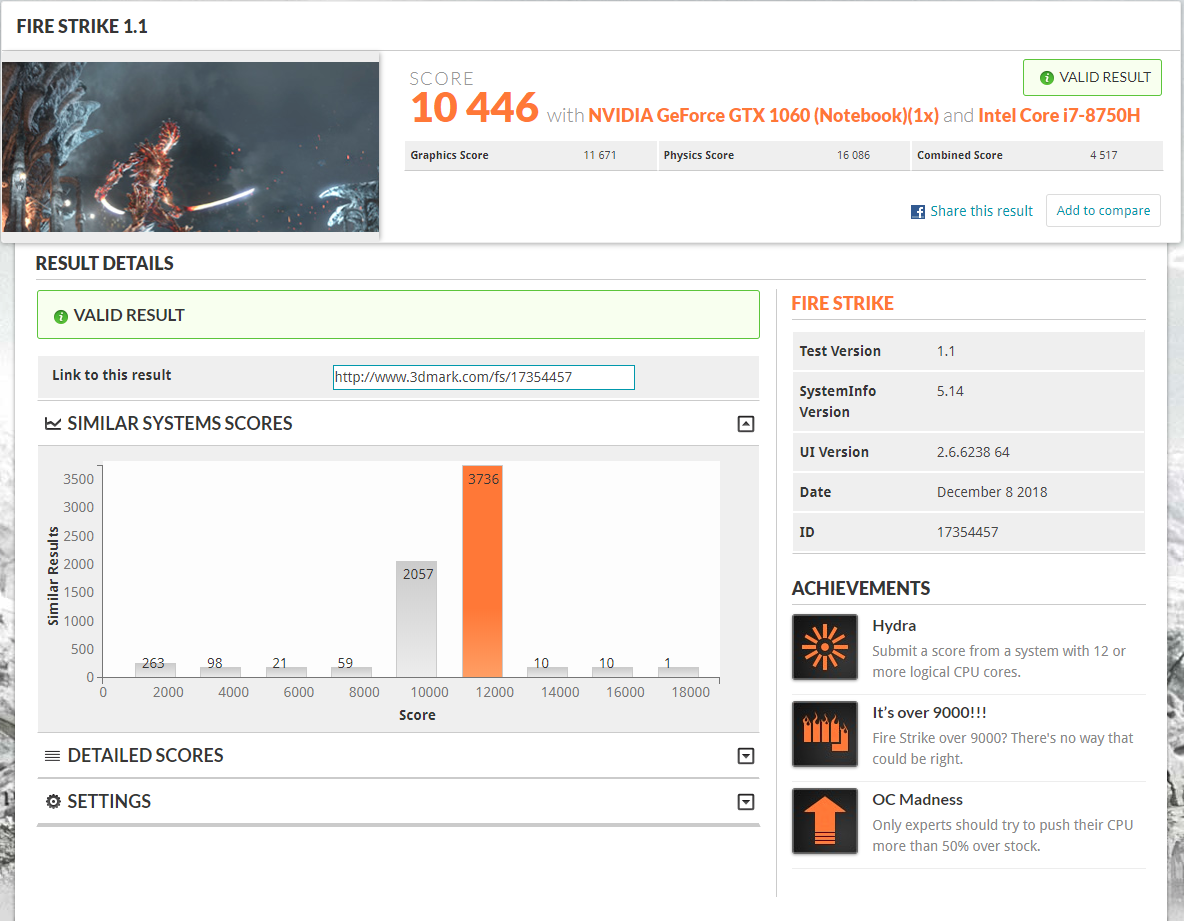Click the date December 8 2018
The width and height of the screenshot is (1184, 921).
click(x=992, y=492)
